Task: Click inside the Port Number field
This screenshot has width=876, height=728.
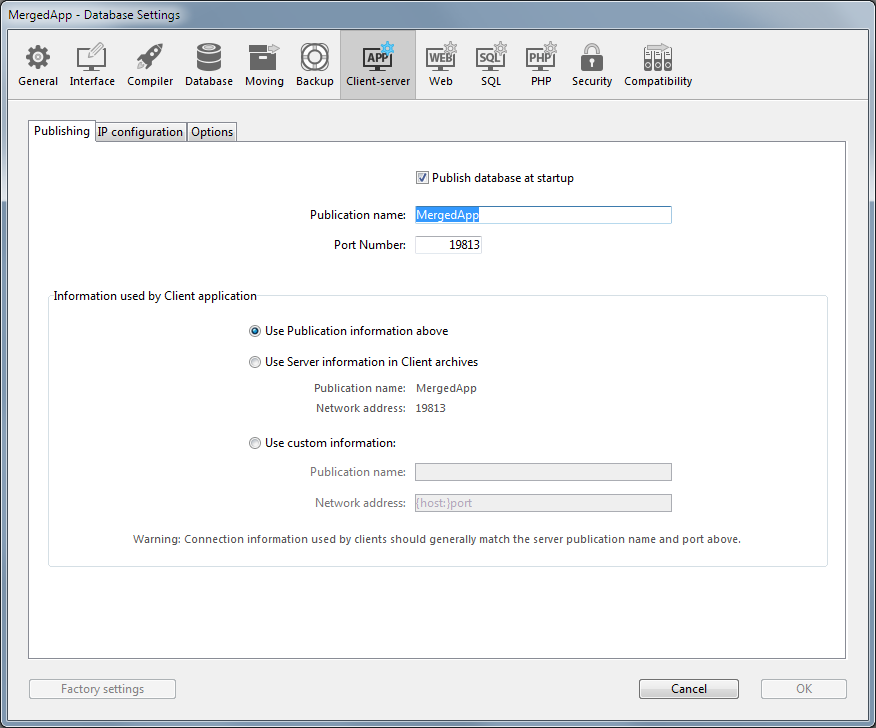Action: (x=448, y=244)
